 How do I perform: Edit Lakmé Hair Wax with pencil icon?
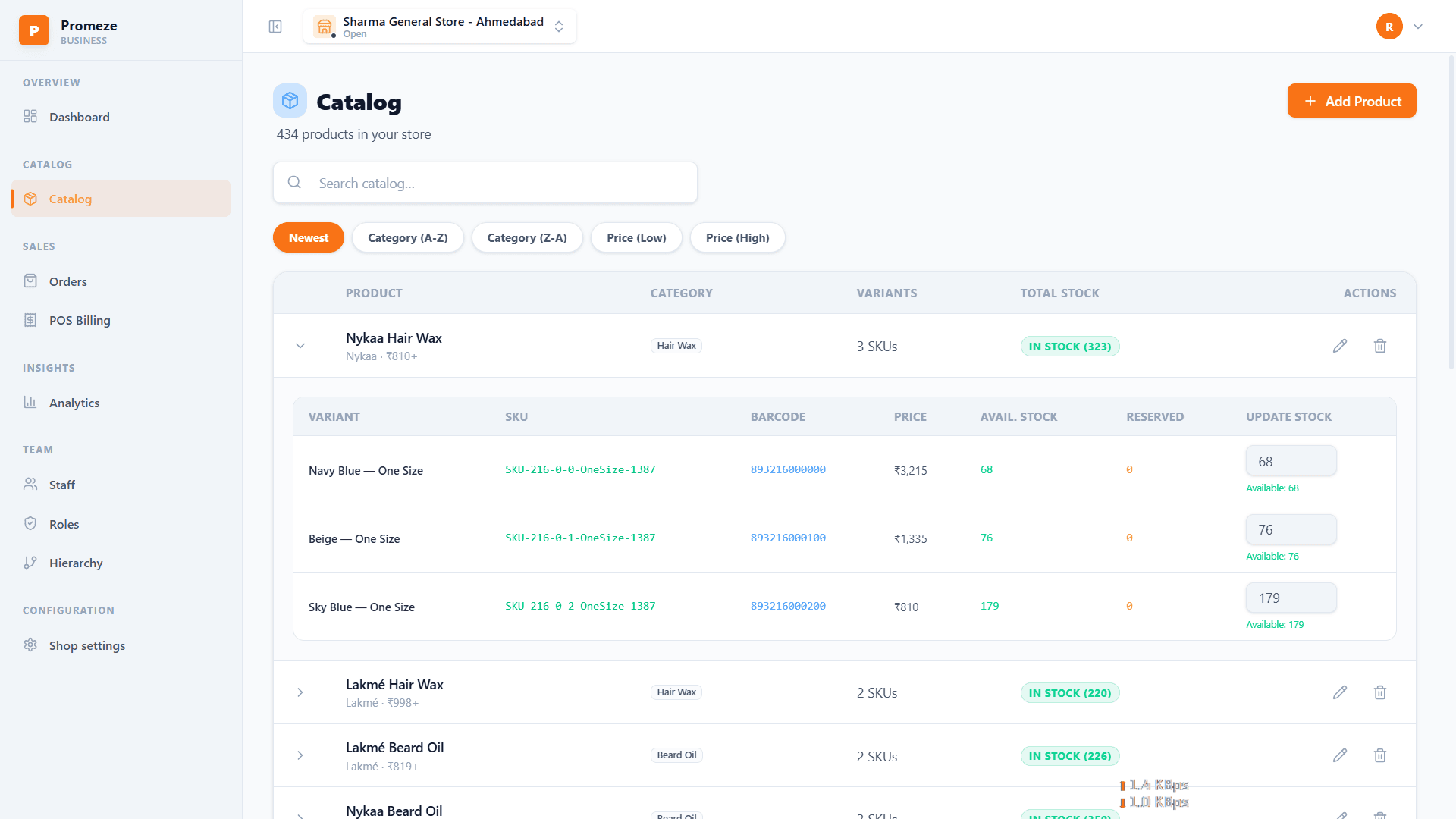click(1340, 692)
